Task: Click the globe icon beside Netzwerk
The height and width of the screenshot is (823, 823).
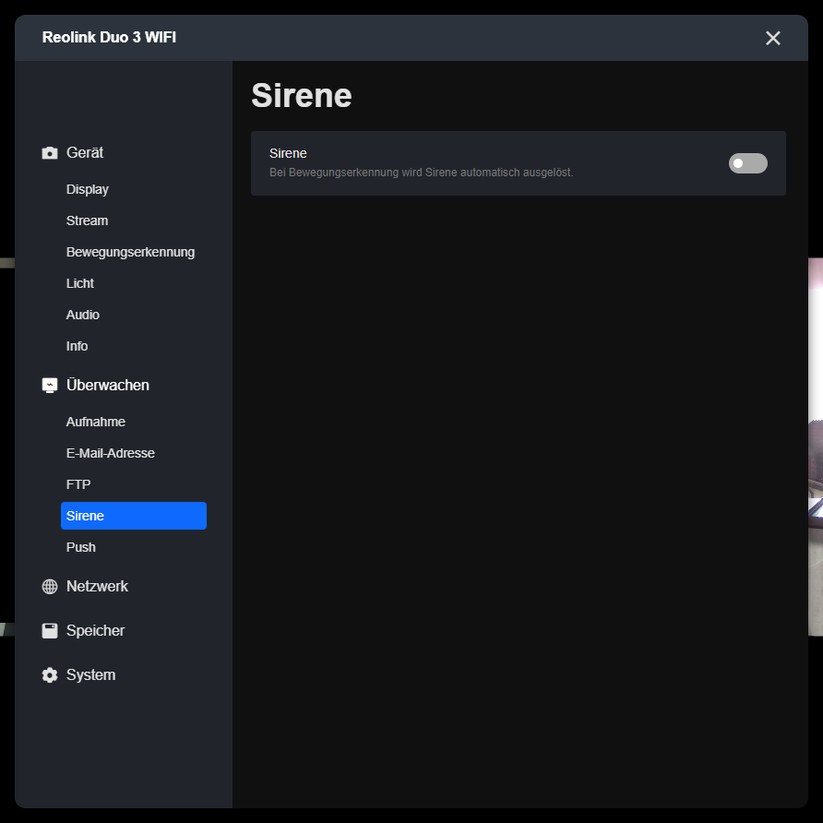Action: click(x=50, y=587)
